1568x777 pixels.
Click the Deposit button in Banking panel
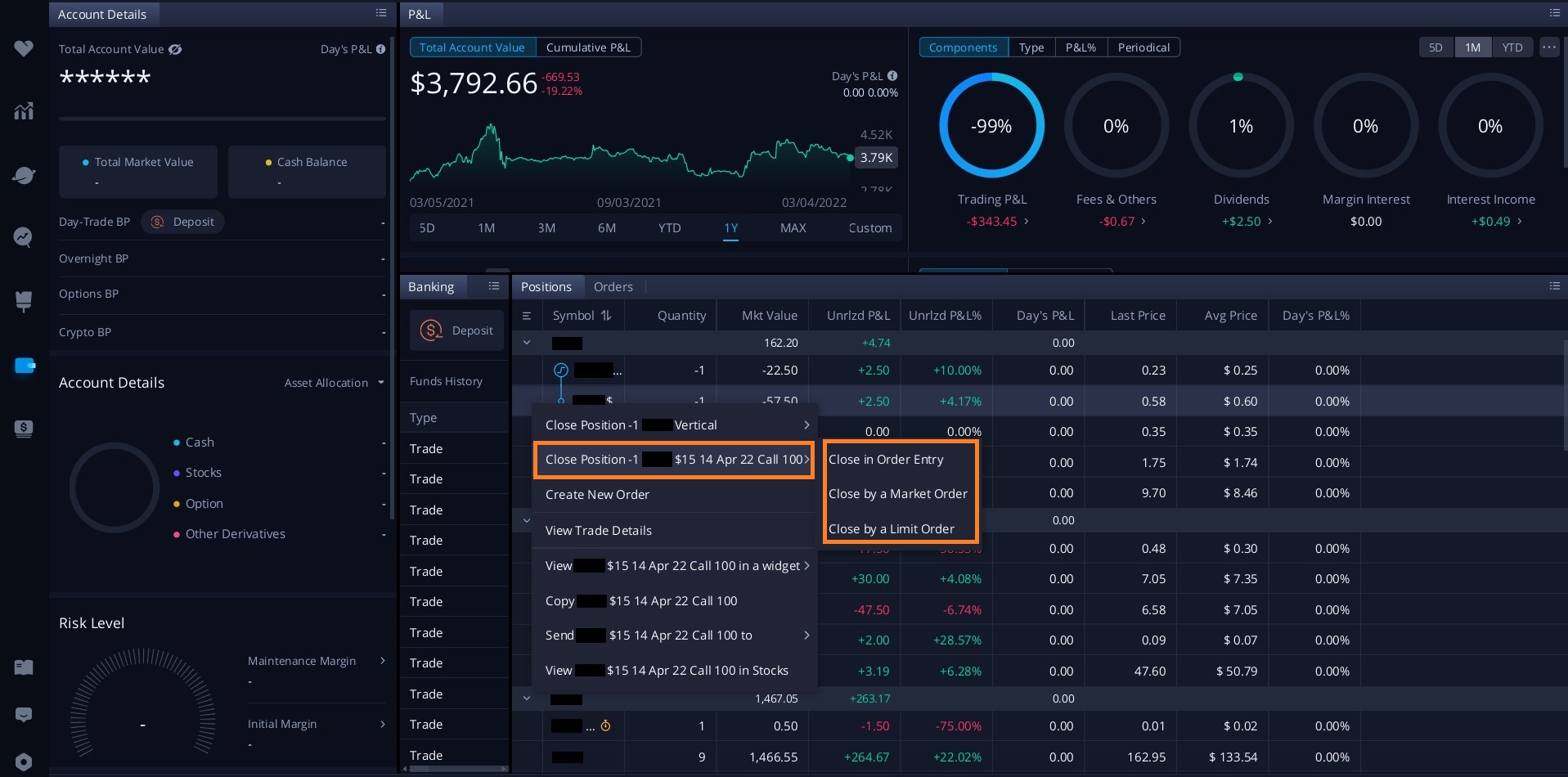(456, 330)
